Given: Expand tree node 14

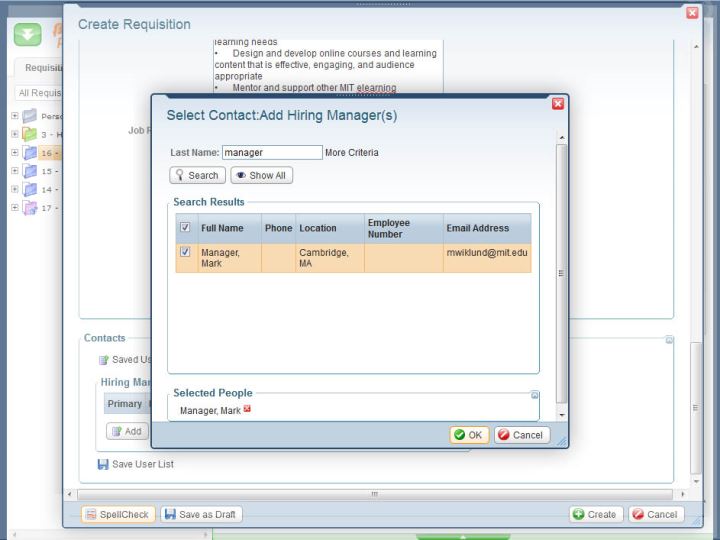Looking at the screenshot, I should click(x=15, y=189).
